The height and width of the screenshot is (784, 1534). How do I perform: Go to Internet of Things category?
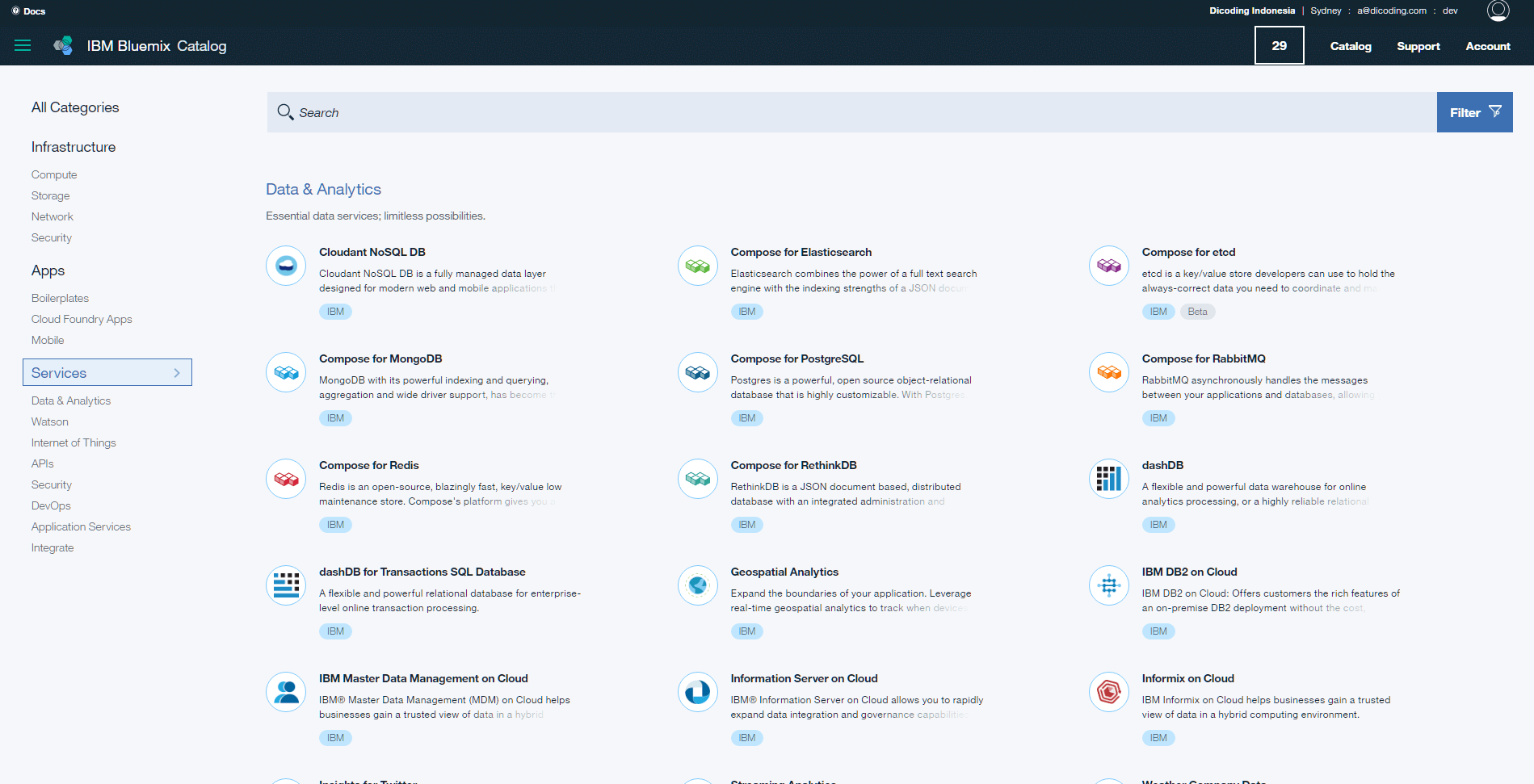(x=74, y=442)
